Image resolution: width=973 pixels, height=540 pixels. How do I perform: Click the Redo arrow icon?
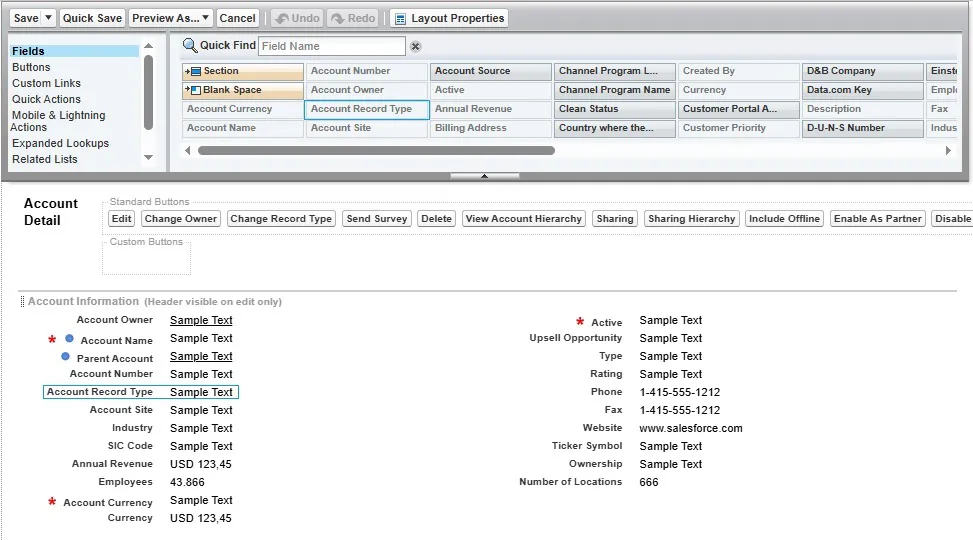pyautogui.click(x=338, y=19)
